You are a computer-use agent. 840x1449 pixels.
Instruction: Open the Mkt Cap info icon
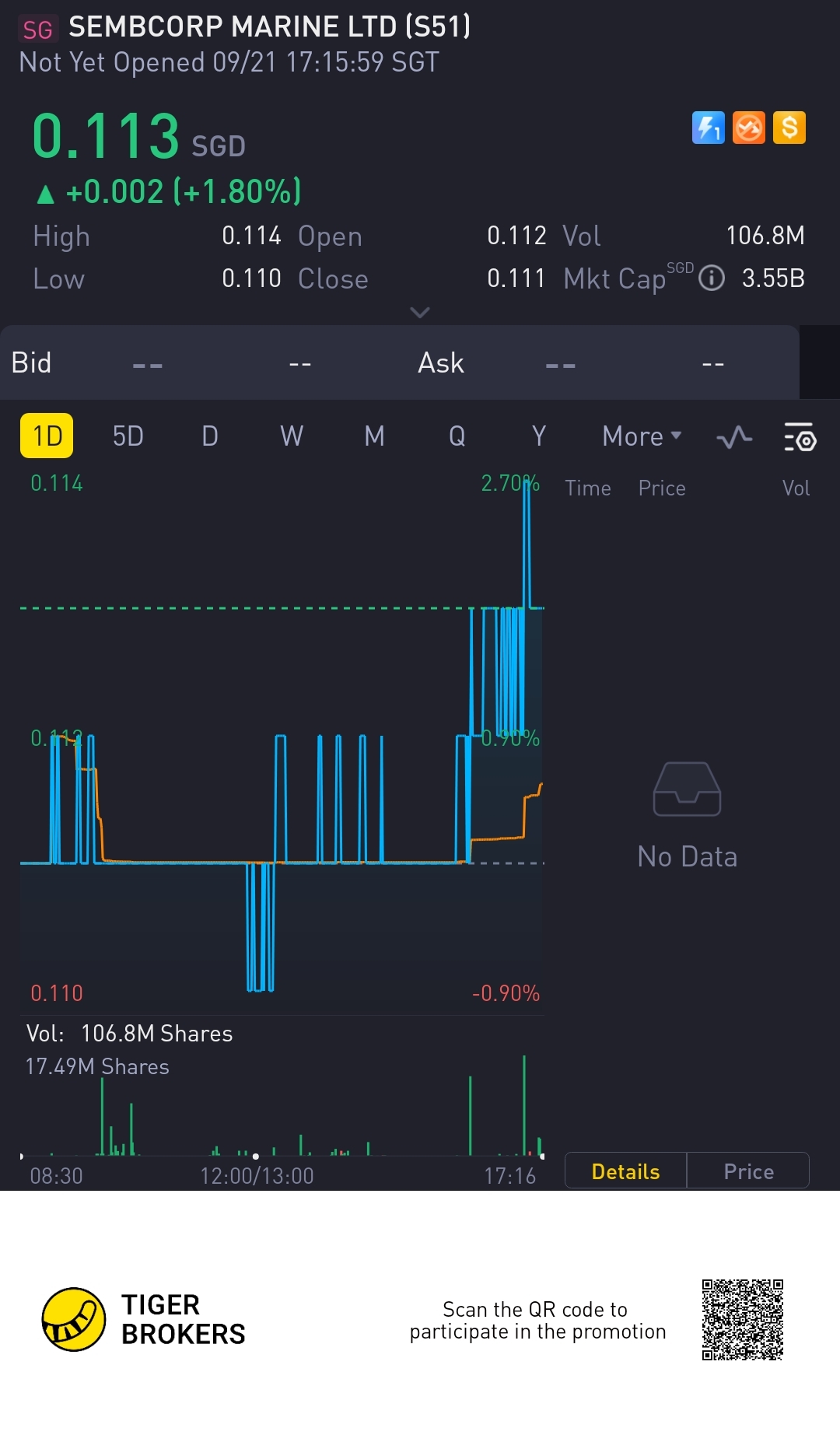tap(712, 278)
